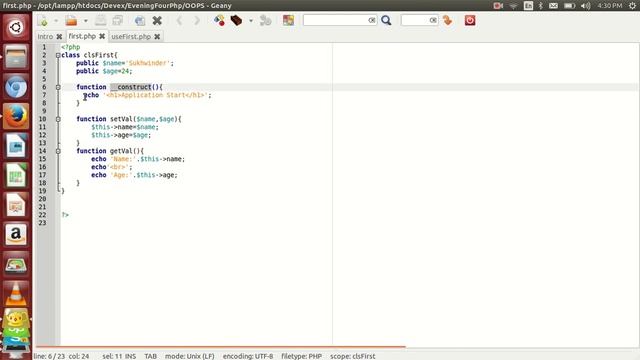Click the 'encoding: UTF-8' status entry

point(248,356)
